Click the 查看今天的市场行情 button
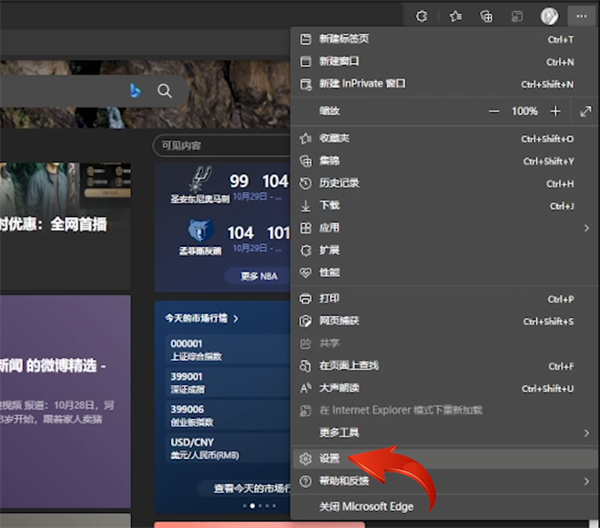Image resolution: width=600 pixels, height=528 pixels. click(245, 488)
